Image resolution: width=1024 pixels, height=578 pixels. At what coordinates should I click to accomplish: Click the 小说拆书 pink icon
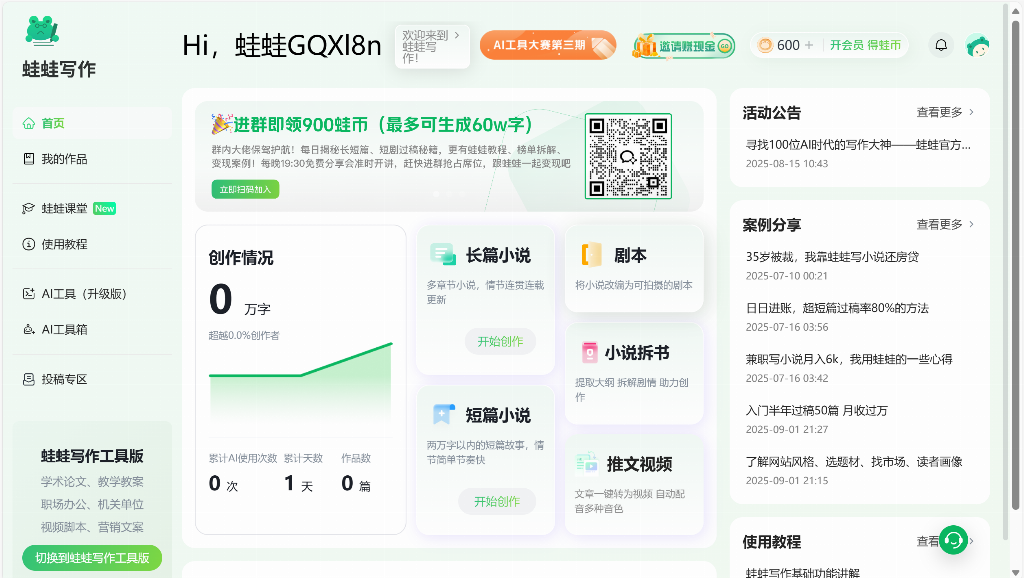[x=589, y=353]
